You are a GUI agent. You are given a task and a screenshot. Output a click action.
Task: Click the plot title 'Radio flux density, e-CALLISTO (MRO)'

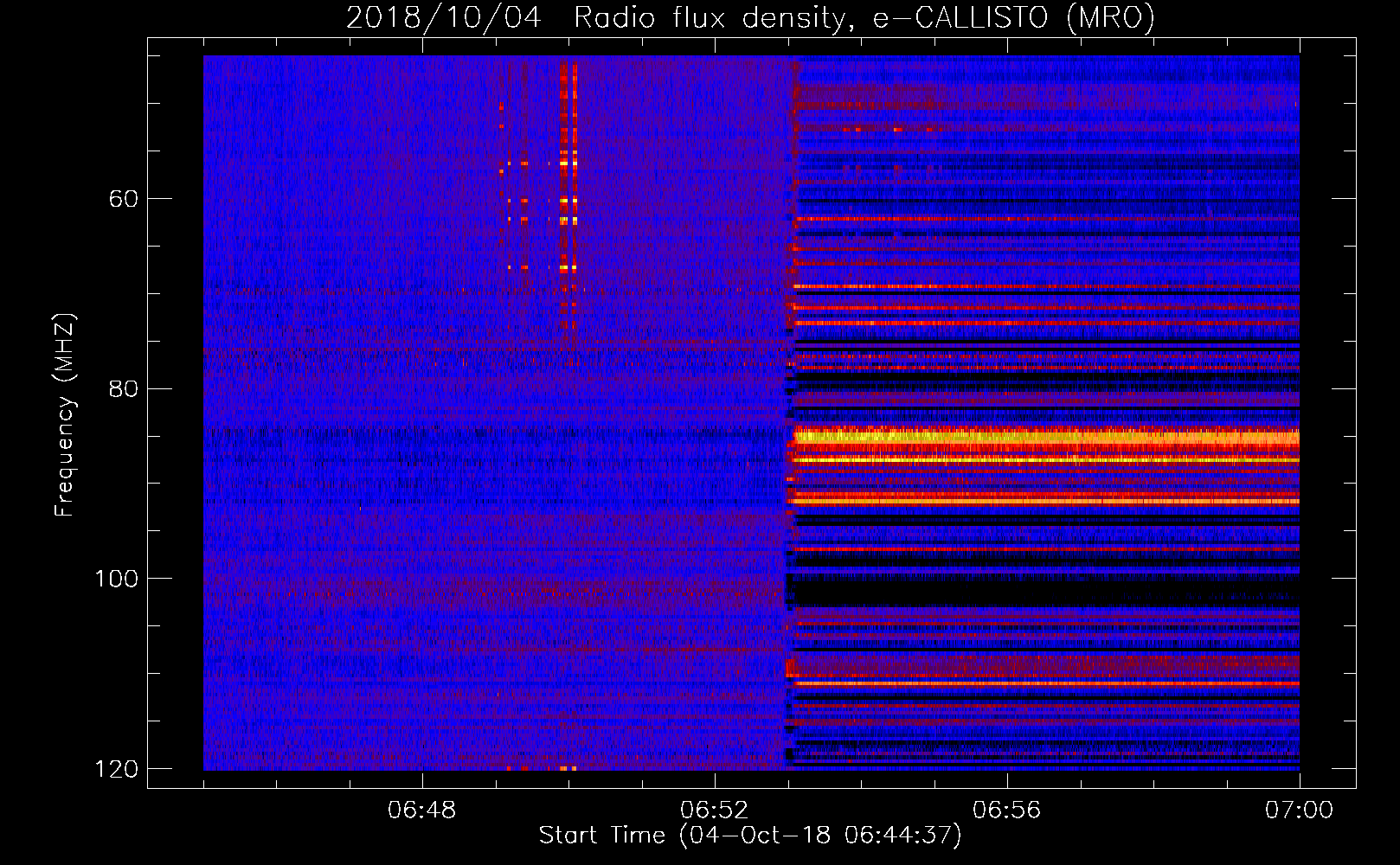tap(864, 17)
